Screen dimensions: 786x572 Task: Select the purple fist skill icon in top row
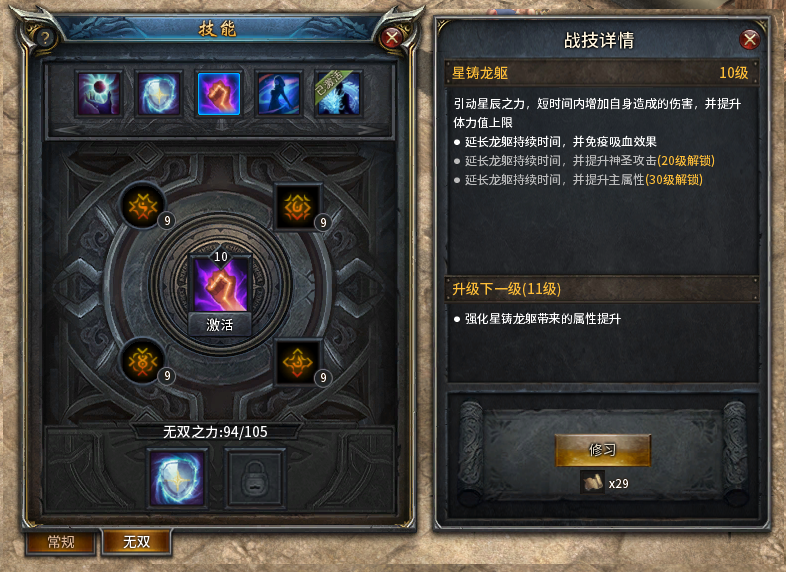pos(219,94)
